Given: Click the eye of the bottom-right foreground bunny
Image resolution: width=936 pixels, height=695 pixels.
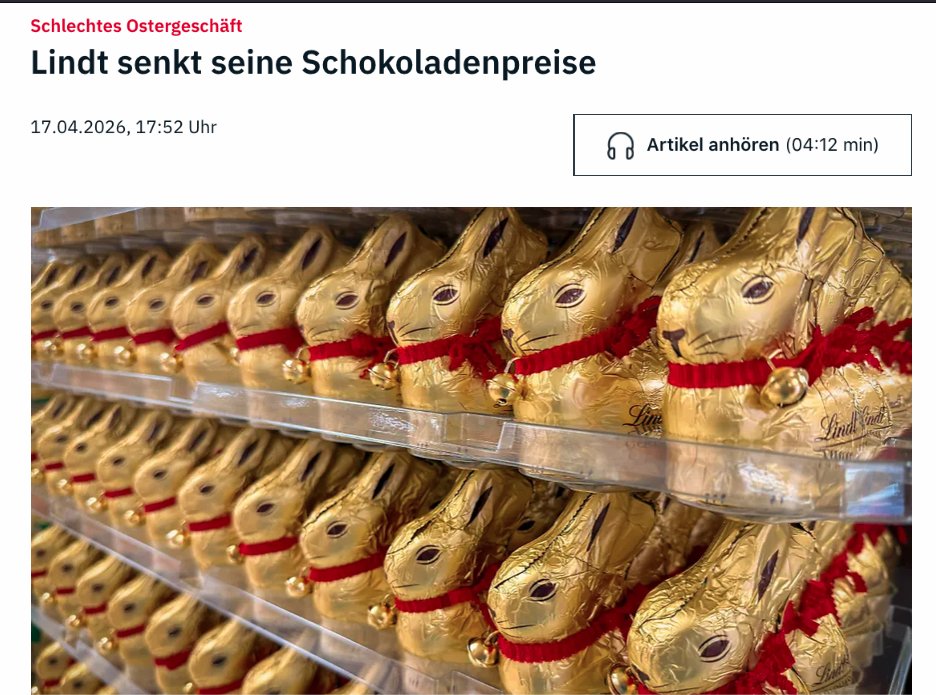Looking at the screenshot, I should point(713,647).
